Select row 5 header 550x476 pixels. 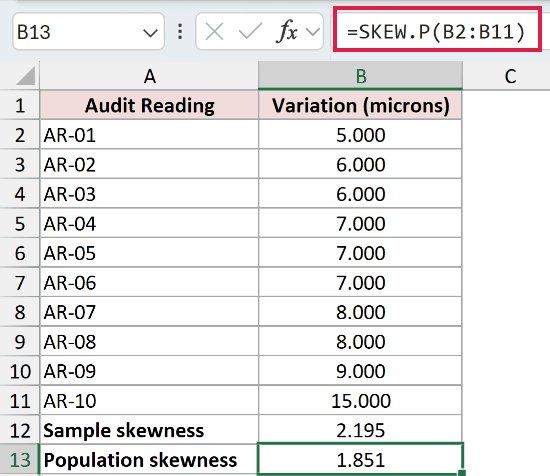pos(20,223)
